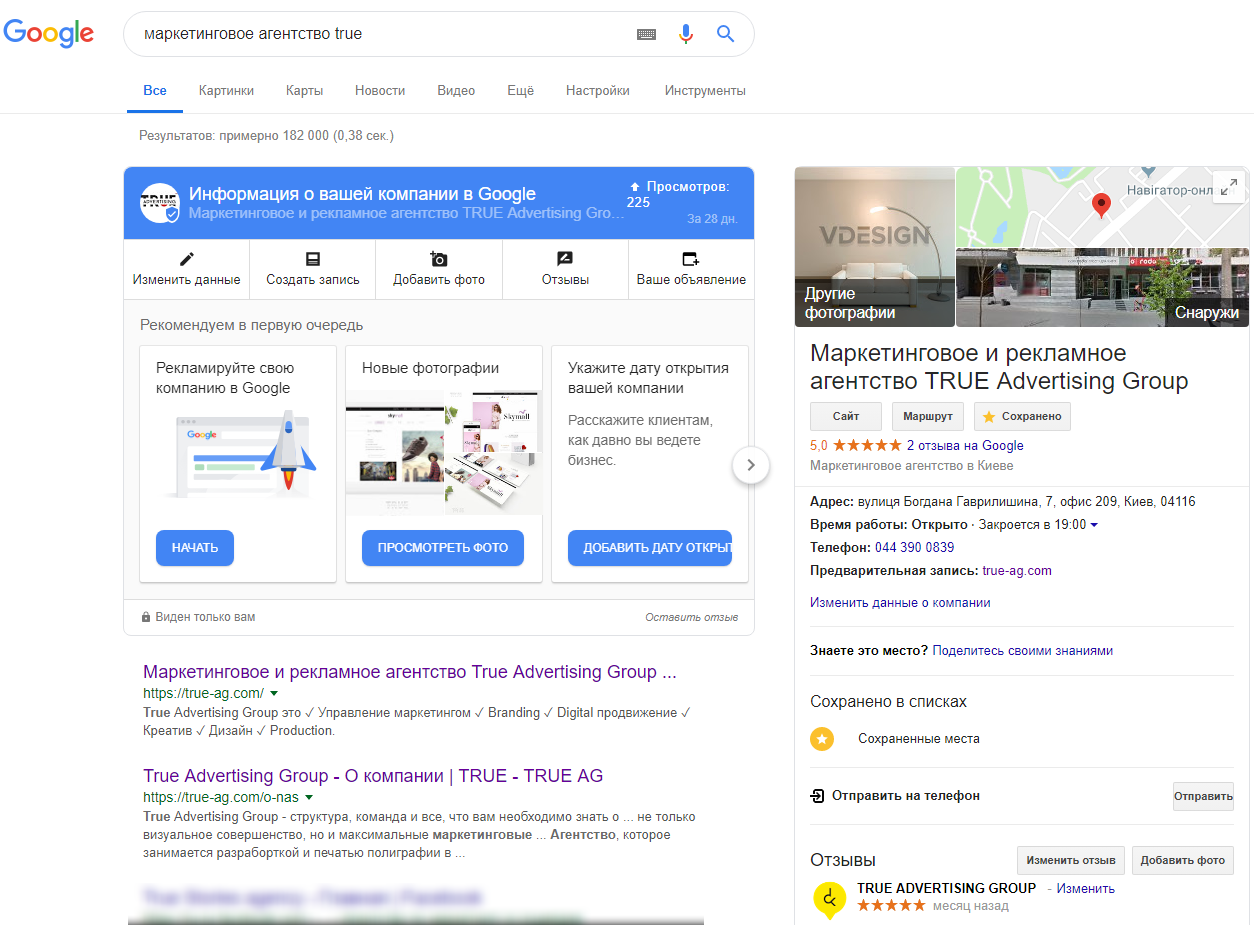
Task: Open Маркетинговое и рекламное агентство search result
Action: click(410, 672)
